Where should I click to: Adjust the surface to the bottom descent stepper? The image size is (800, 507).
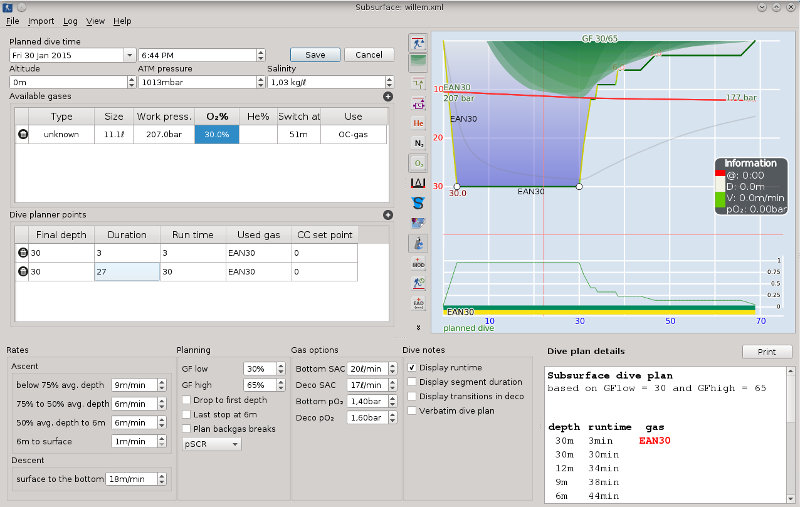162,479
